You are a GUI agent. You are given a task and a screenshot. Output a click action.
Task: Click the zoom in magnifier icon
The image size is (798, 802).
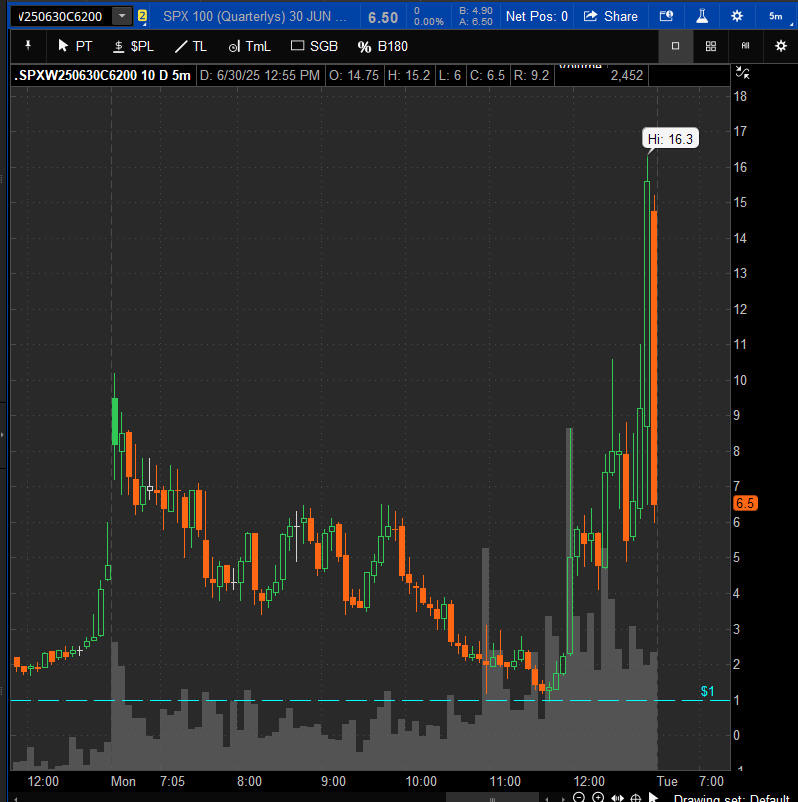pos(597,798)
